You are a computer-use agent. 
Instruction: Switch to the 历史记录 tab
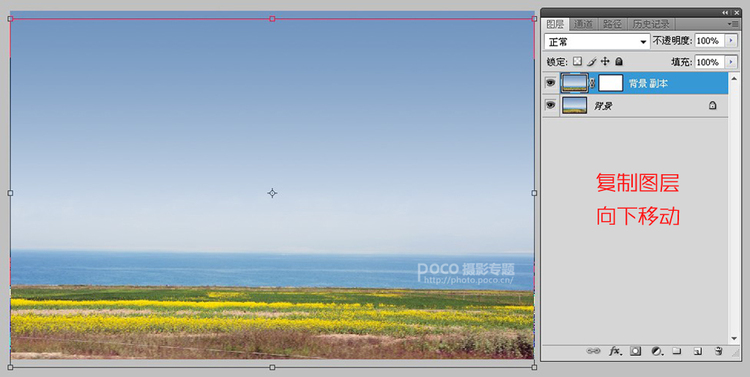[x=651, y=24]
